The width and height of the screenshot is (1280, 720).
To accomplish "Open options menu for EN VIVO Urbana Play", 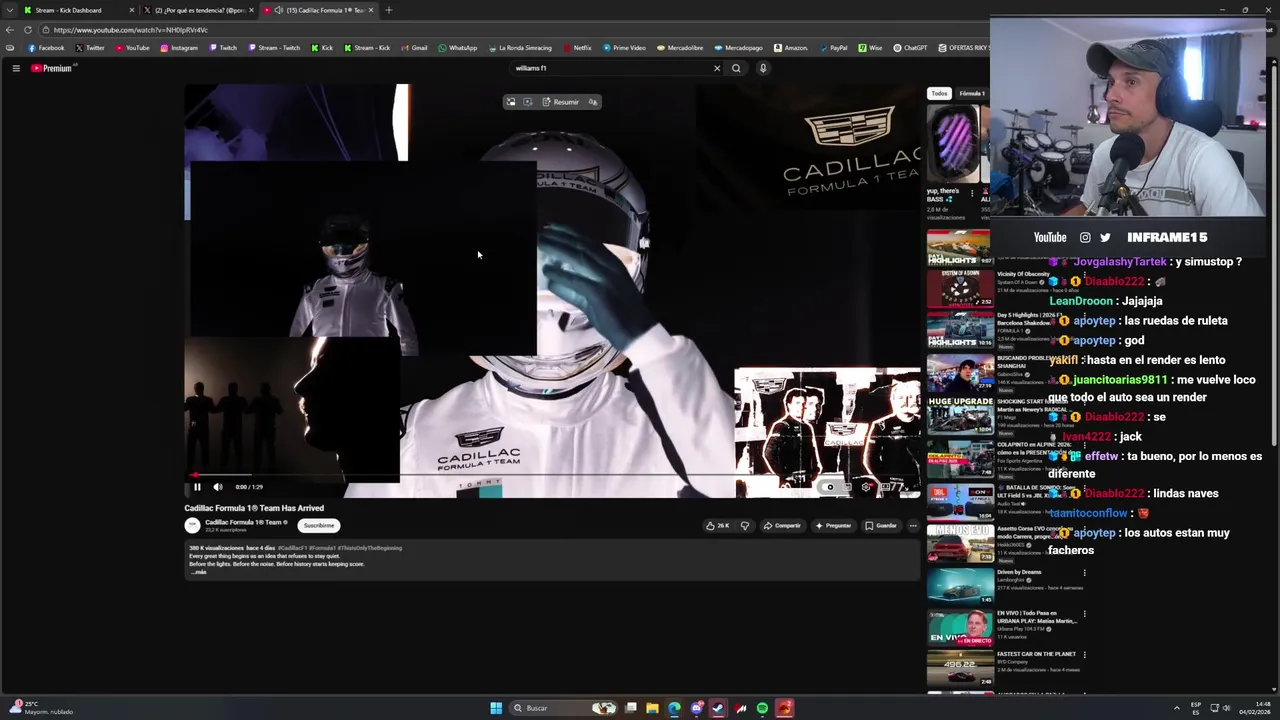I will 1084,614.
